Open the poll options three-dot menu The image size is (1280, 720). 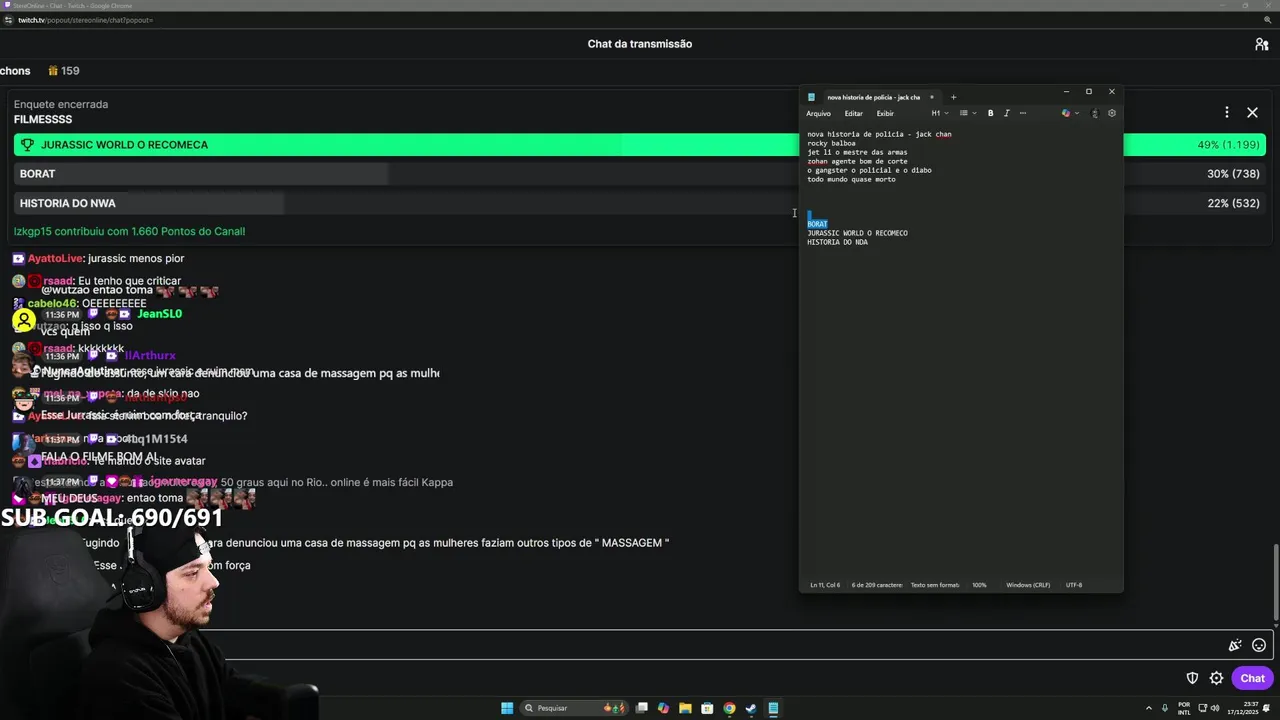coord(1227,113)
